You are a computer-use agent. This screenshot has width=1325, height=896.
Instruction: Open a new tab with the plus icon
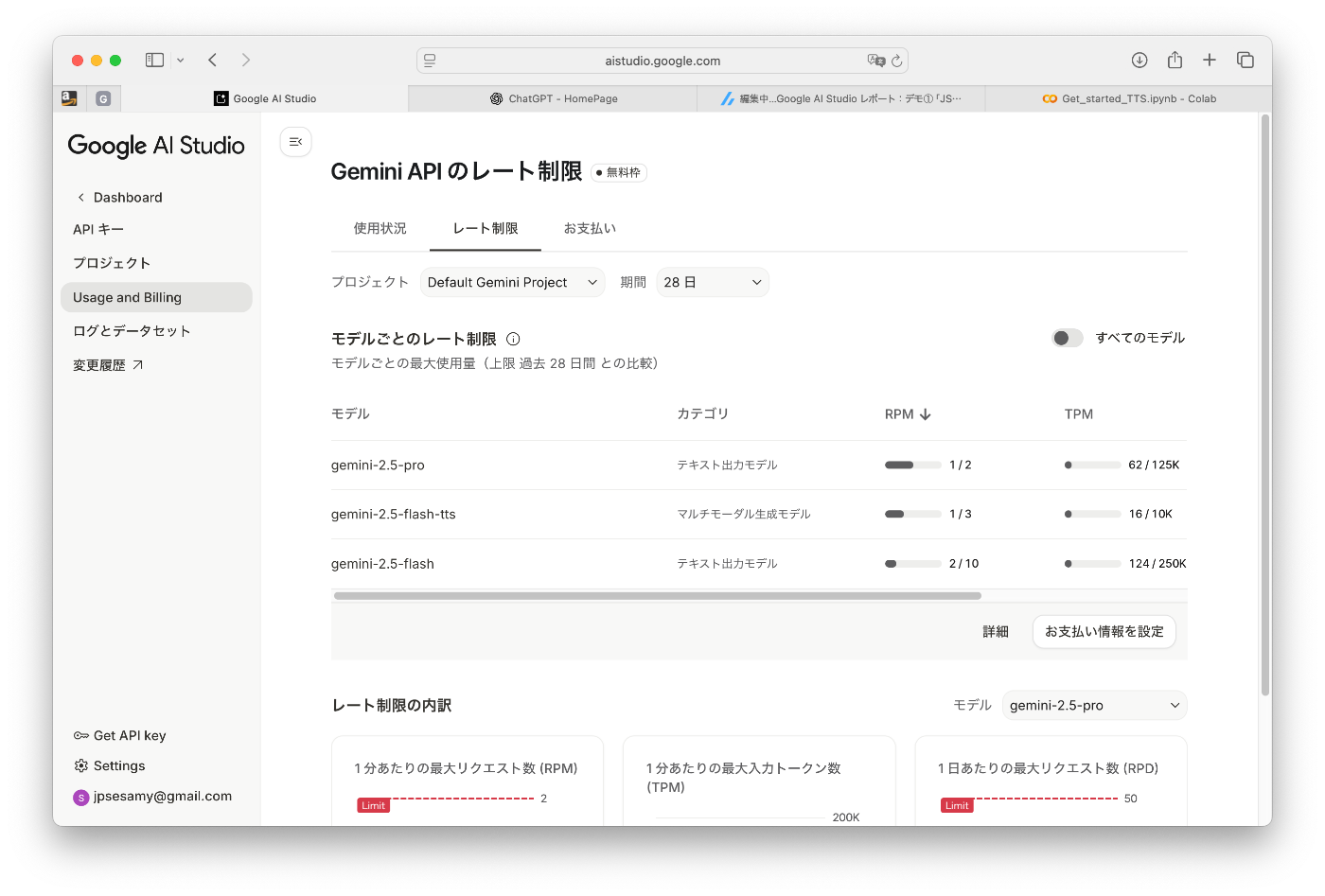1210,60
